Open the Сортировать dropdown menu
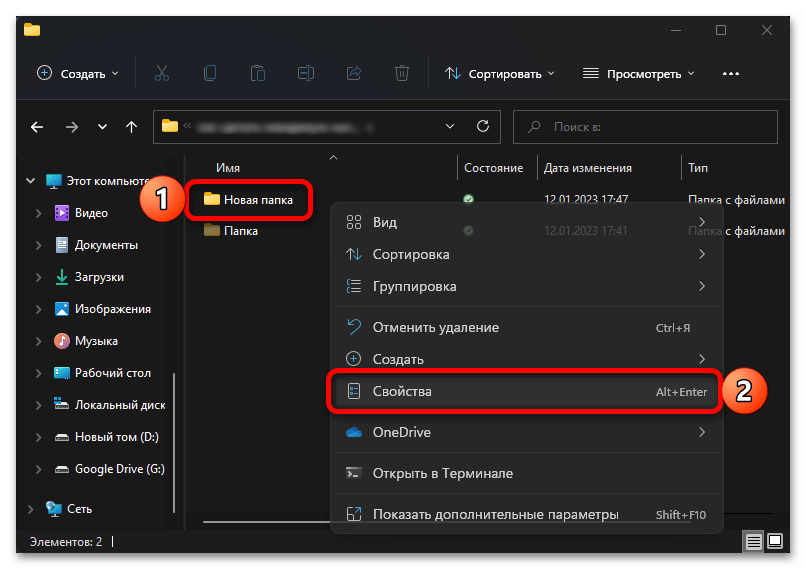806x569 pixels. coord(499,73)
